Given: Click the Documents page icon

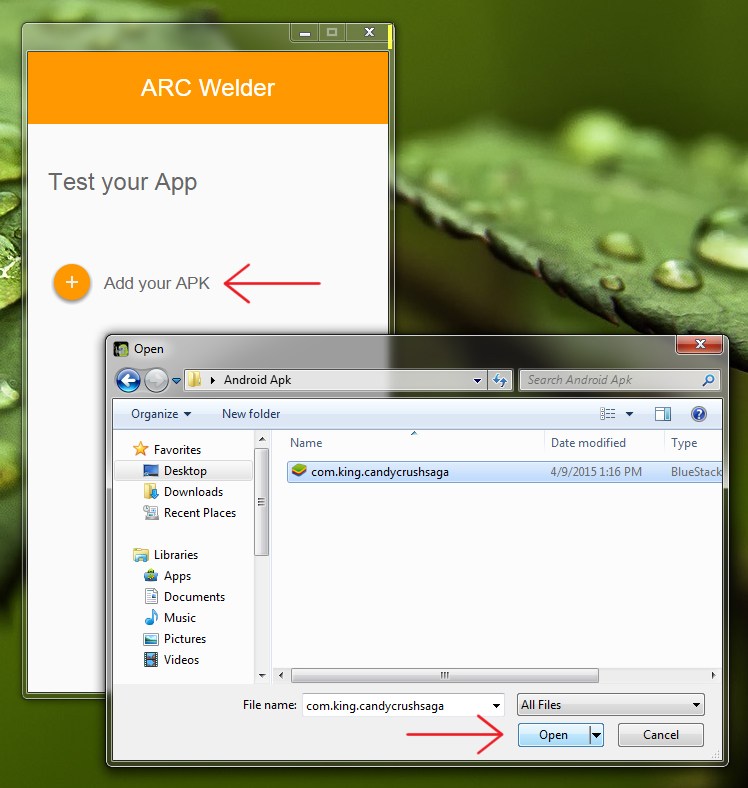Looking at the screenshot, I should (151, 597).
